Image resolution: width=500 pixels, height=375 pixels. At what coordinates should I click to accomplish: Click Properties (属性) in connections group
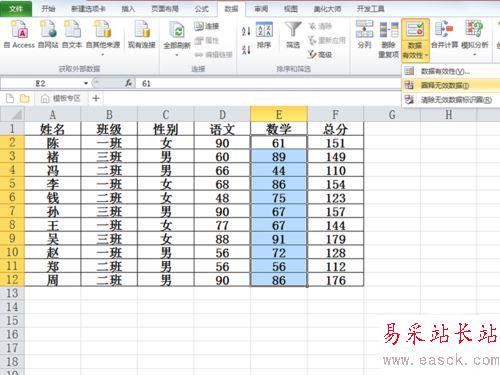(207, 40)
